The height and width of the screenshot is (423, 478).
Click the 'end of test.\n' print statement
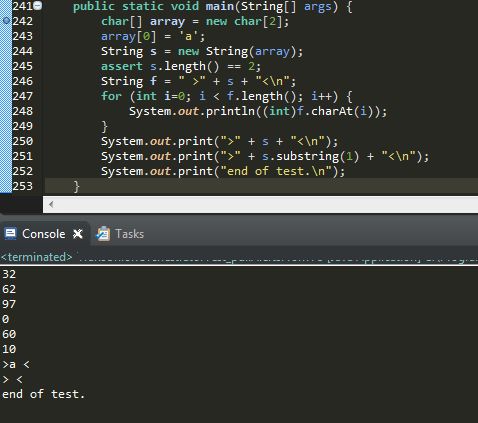(223, 171)
